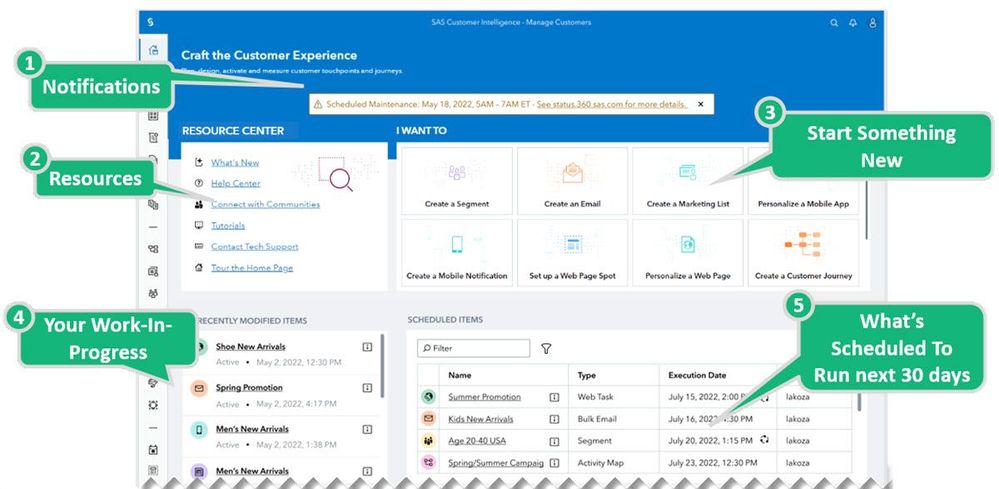Click the SAS logo in top-left corner

tap(150, 22)
